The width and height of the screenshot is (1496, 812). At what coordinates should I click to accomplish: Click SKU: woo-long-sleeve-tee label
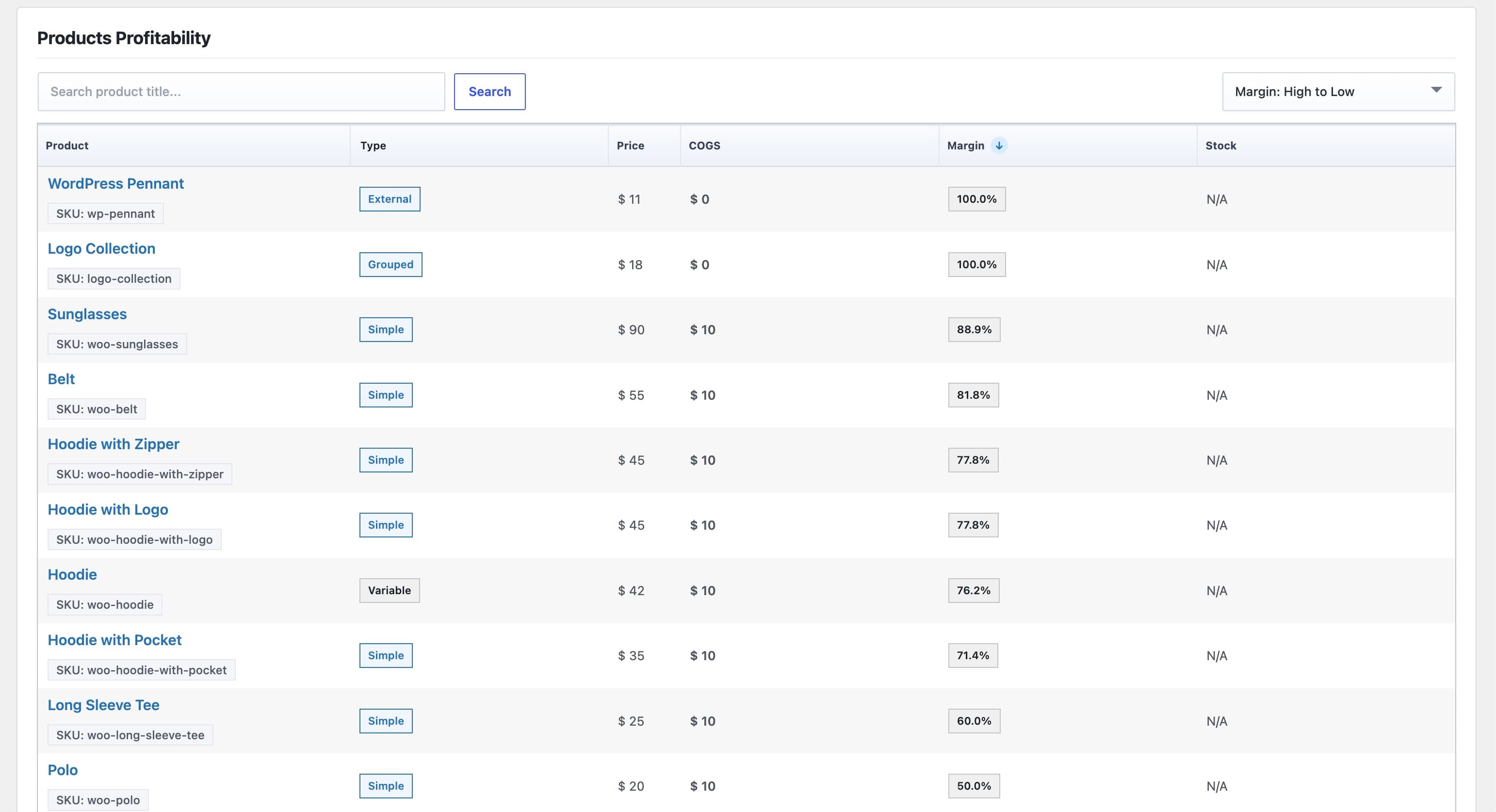coord(130,735)
